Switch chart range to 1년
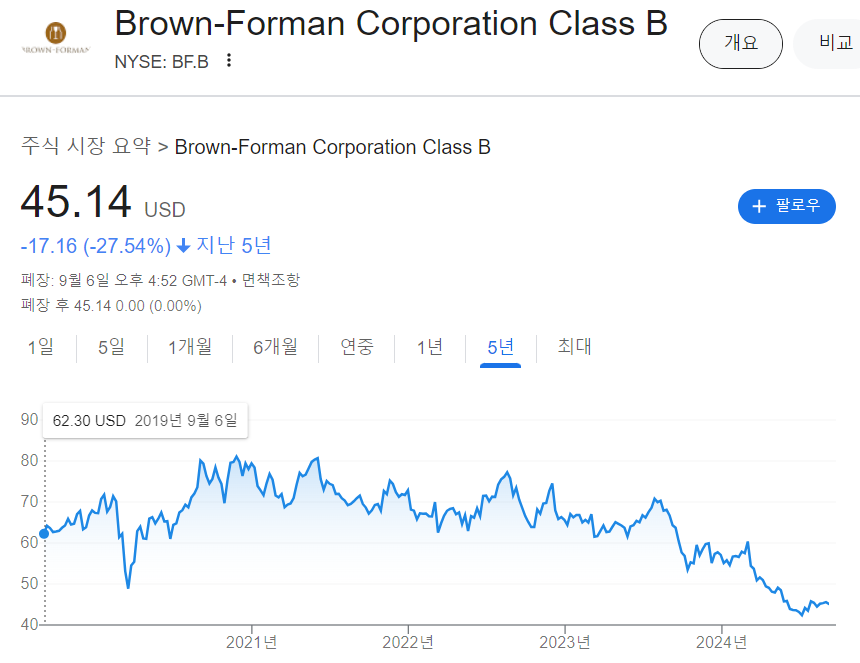This screenshot has width=860, height=663. [x=429, y=347]
